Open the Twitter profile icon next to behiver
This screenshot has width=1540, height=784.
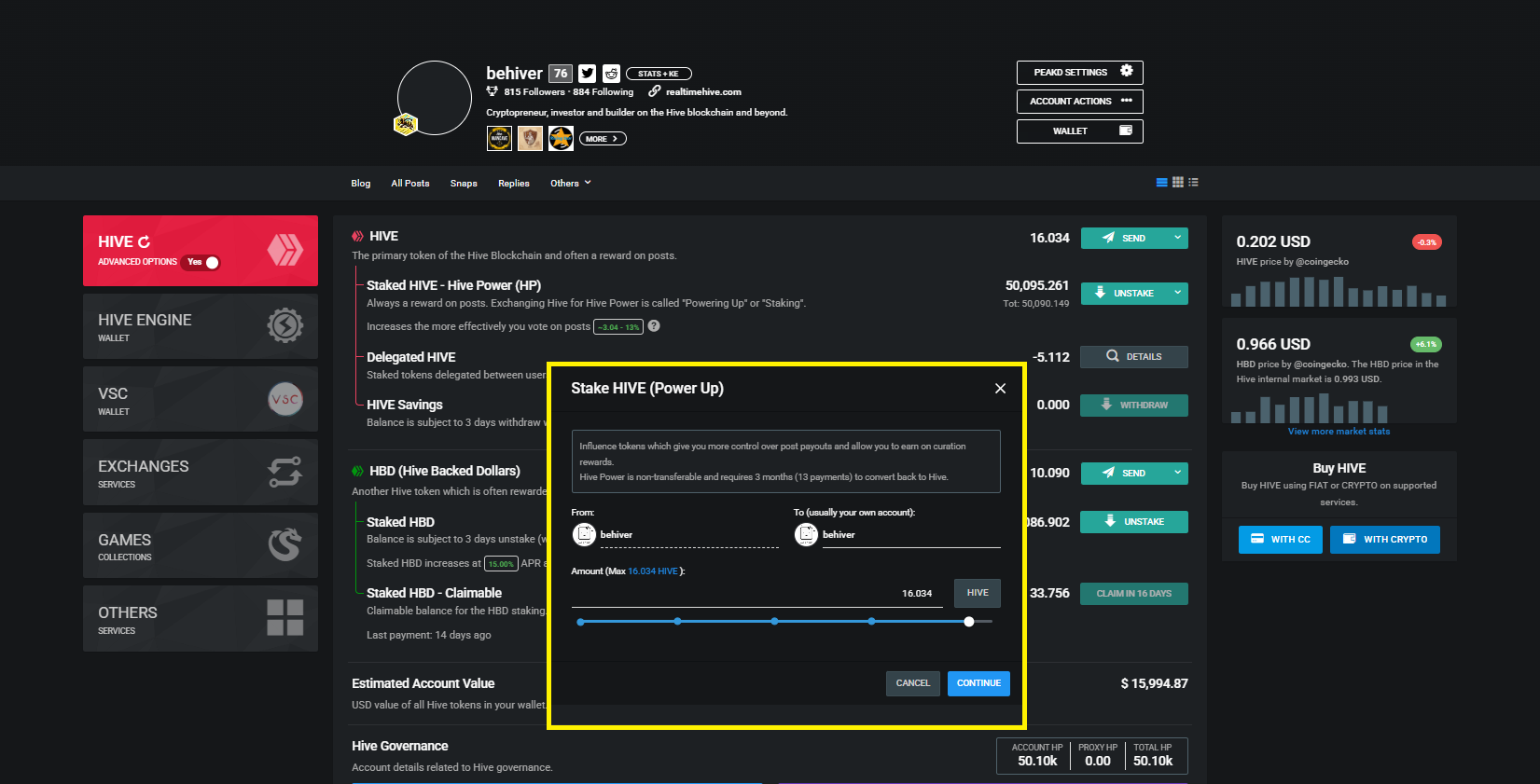tap(587, 73)
